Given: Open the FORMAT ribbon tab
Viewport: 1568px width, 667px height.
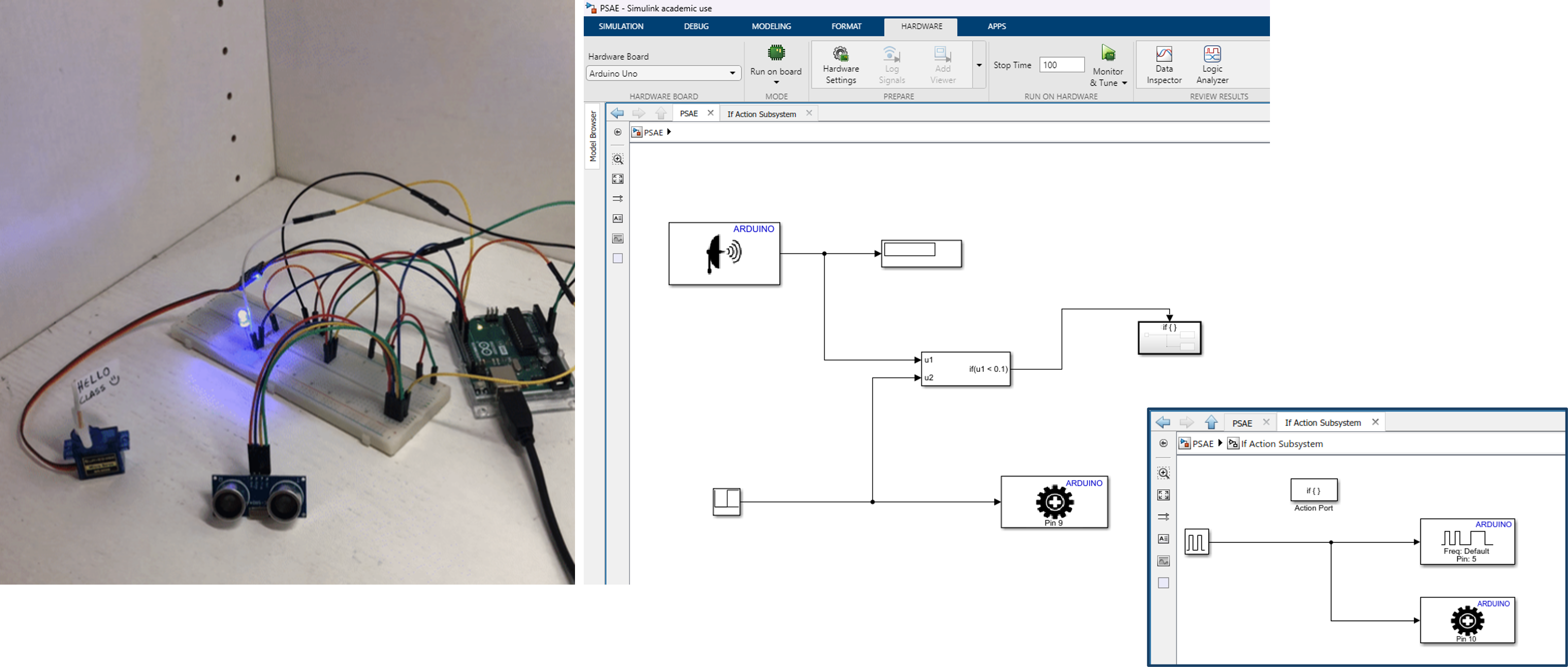Looking at the screenshot, I should (846, 26).
